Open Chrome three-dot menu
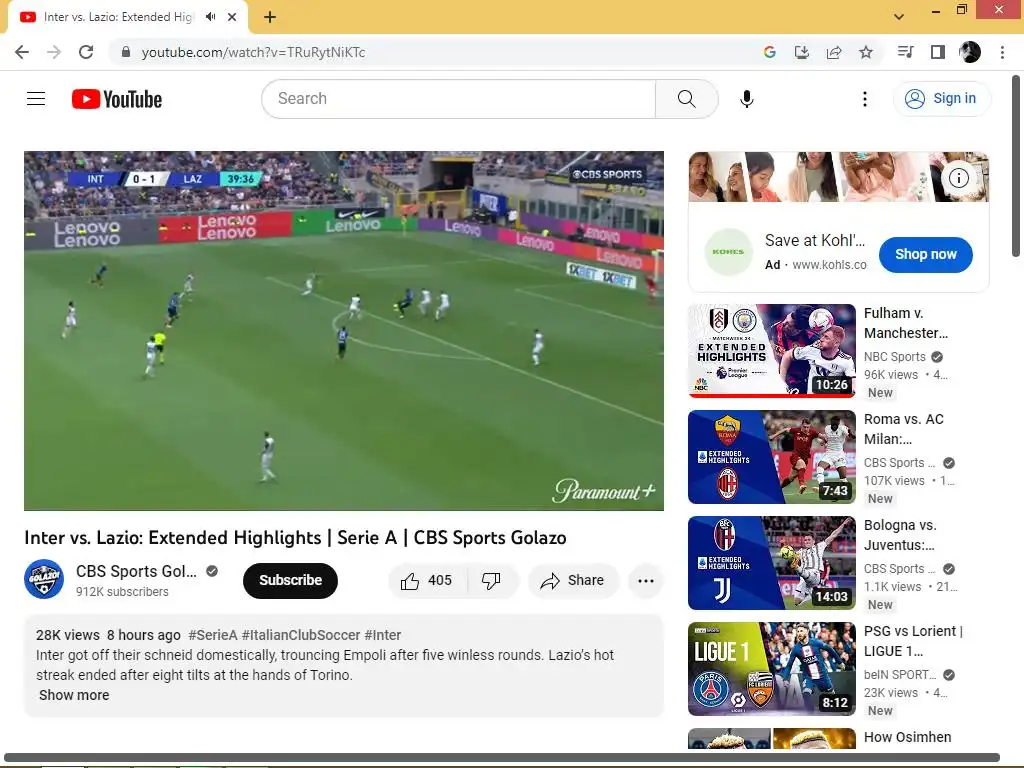The image size is (1024, 768). tap(1002, 52)
